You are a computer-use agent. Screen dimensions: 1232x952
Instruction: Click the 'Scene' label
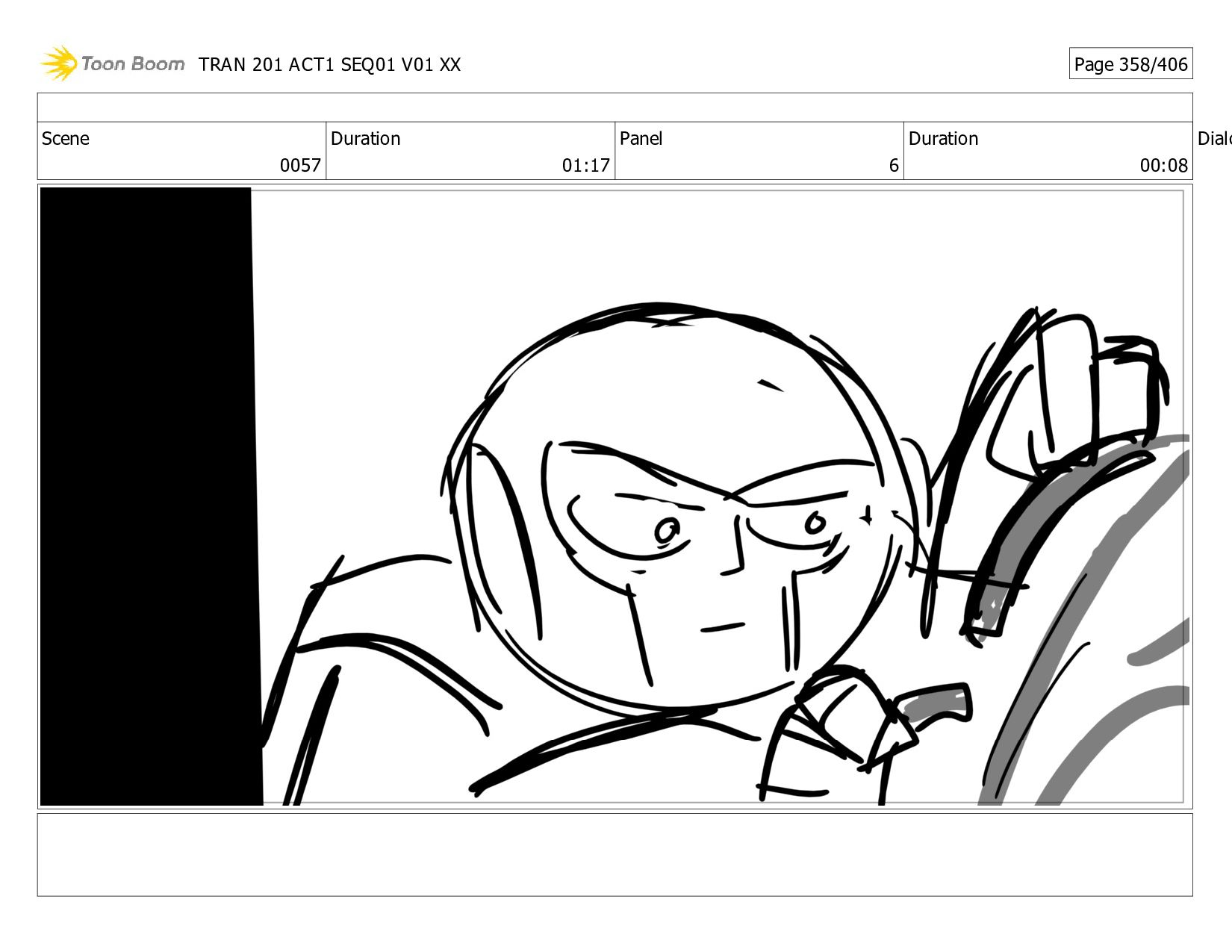click(x=66, y=139)
